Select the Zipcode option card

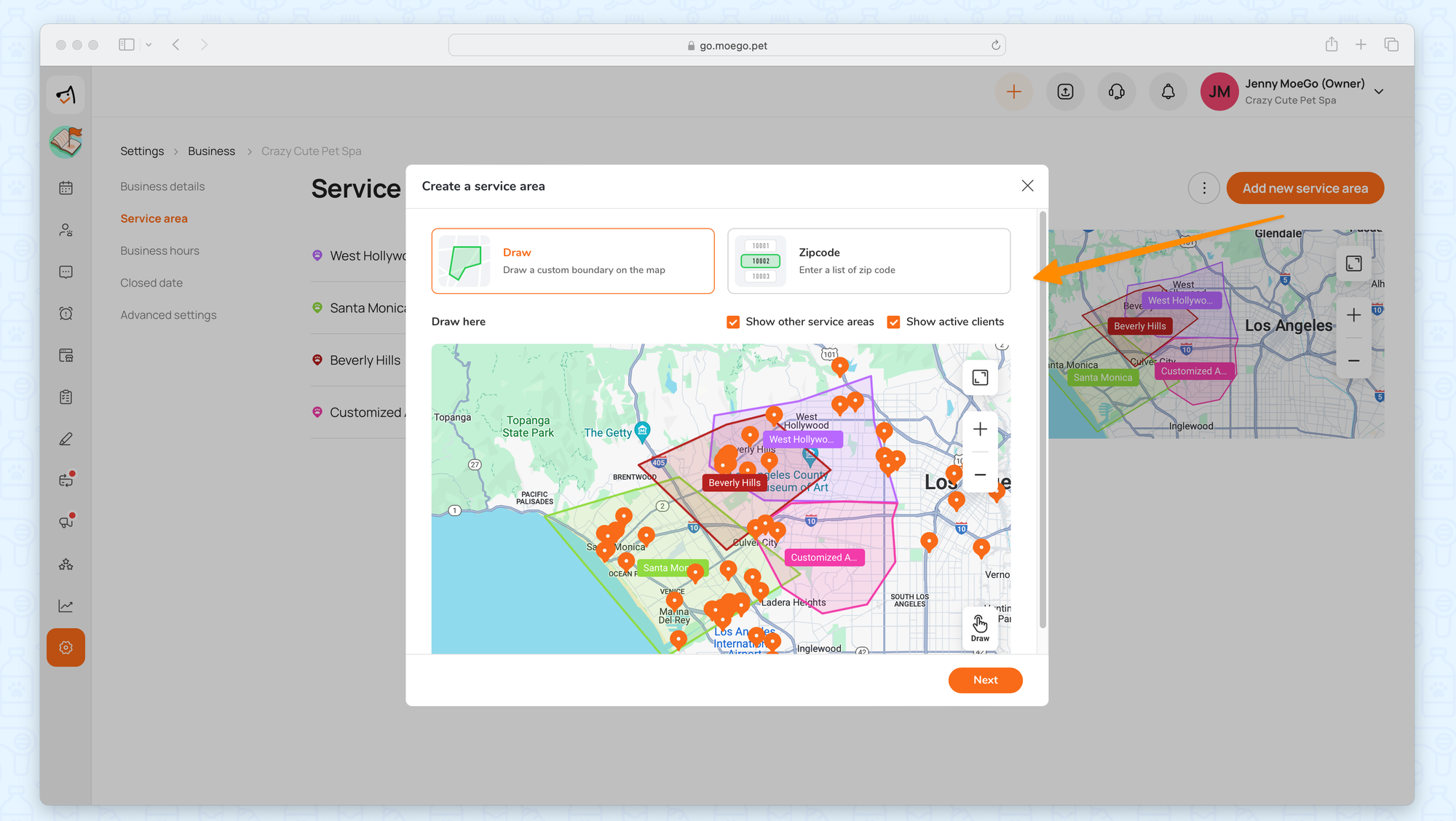[869, 261]
